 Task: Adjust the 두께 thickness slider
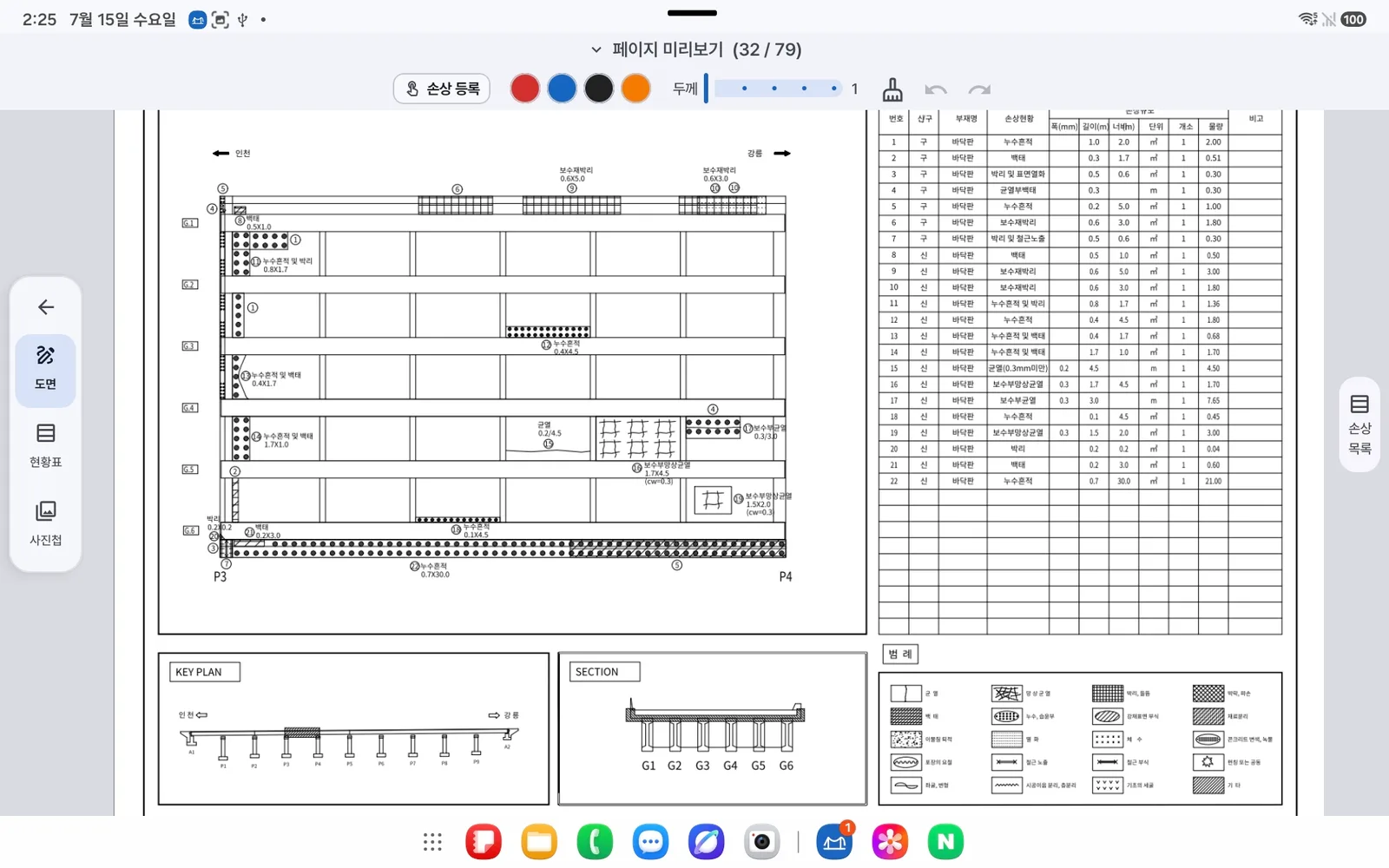coord(773,89)
